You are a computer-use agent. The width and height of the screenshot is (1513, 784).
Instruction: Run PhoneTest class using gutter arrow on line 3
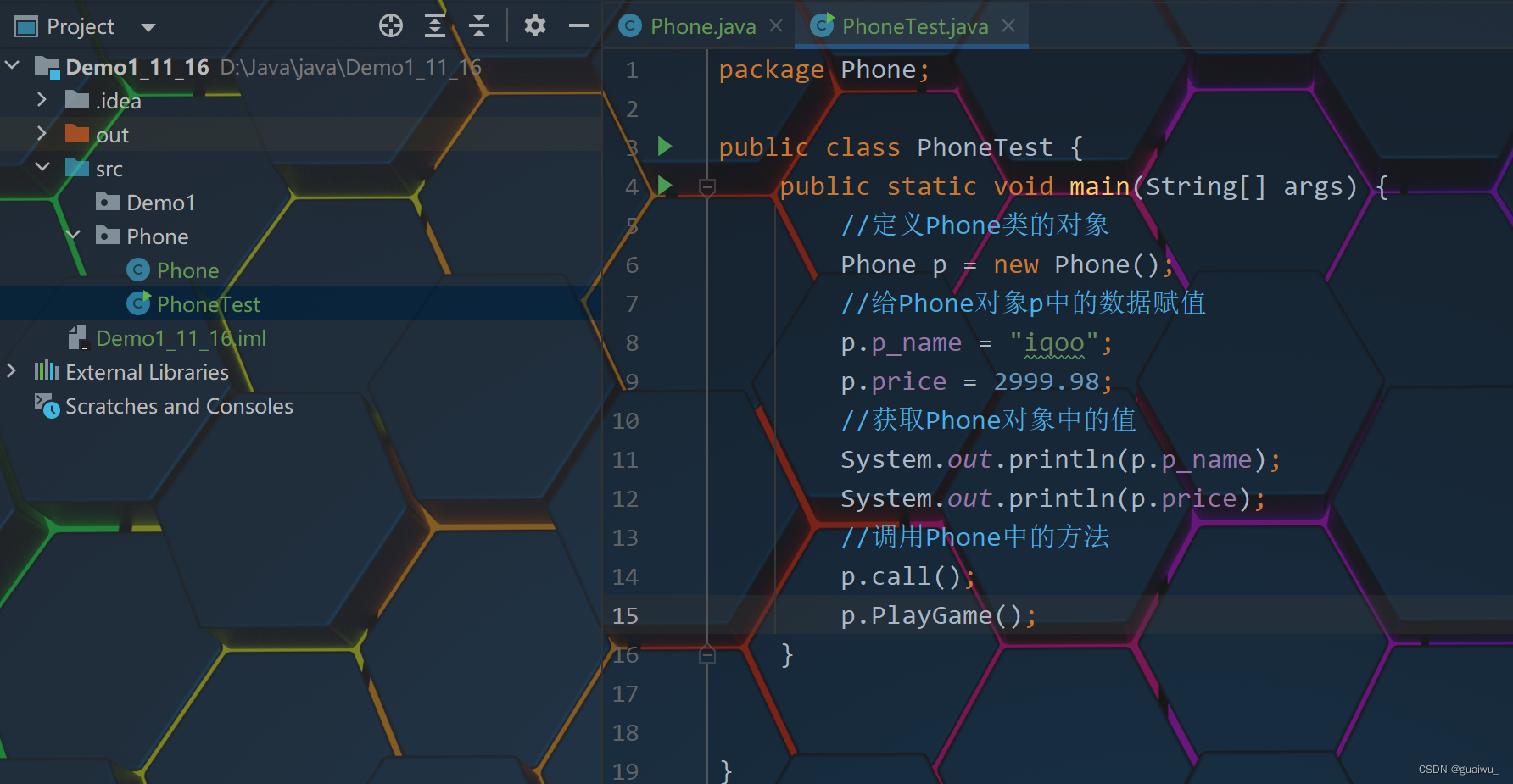click(x=665, y=147)
